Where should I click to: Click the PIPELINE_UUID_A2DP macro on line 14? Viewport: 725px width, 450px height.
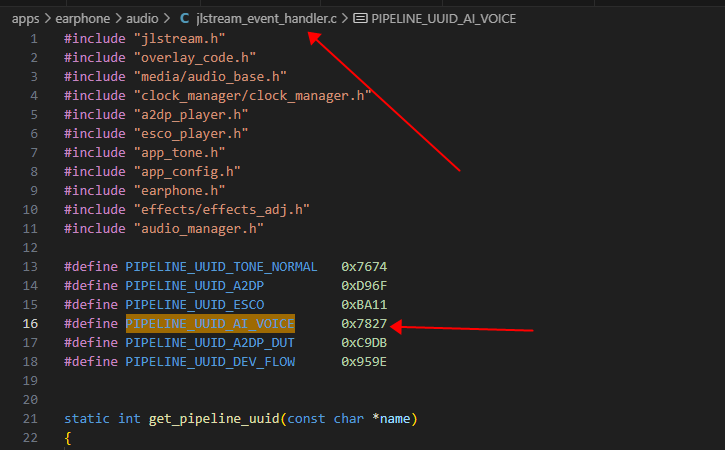(195, 285)
